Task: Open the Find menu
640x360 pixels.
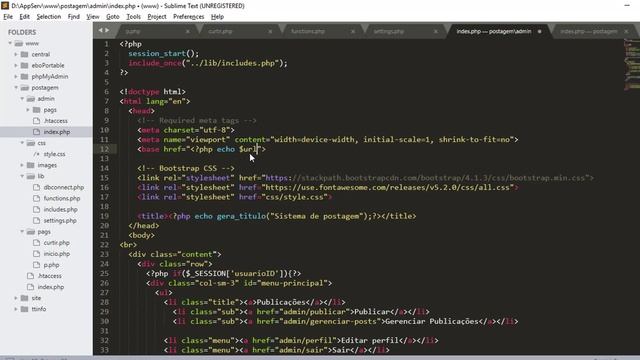Action: tap(74, 17)
